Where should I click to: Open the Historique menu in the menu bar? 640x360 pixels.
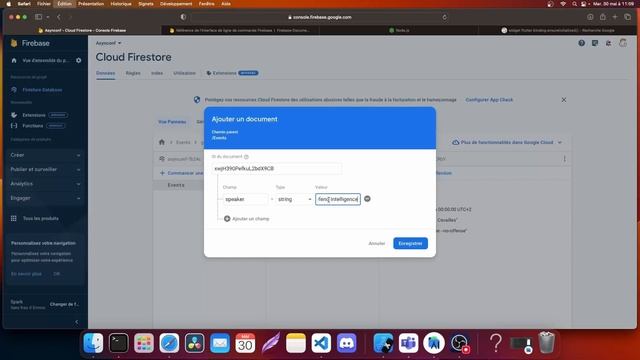pos(121,4)
